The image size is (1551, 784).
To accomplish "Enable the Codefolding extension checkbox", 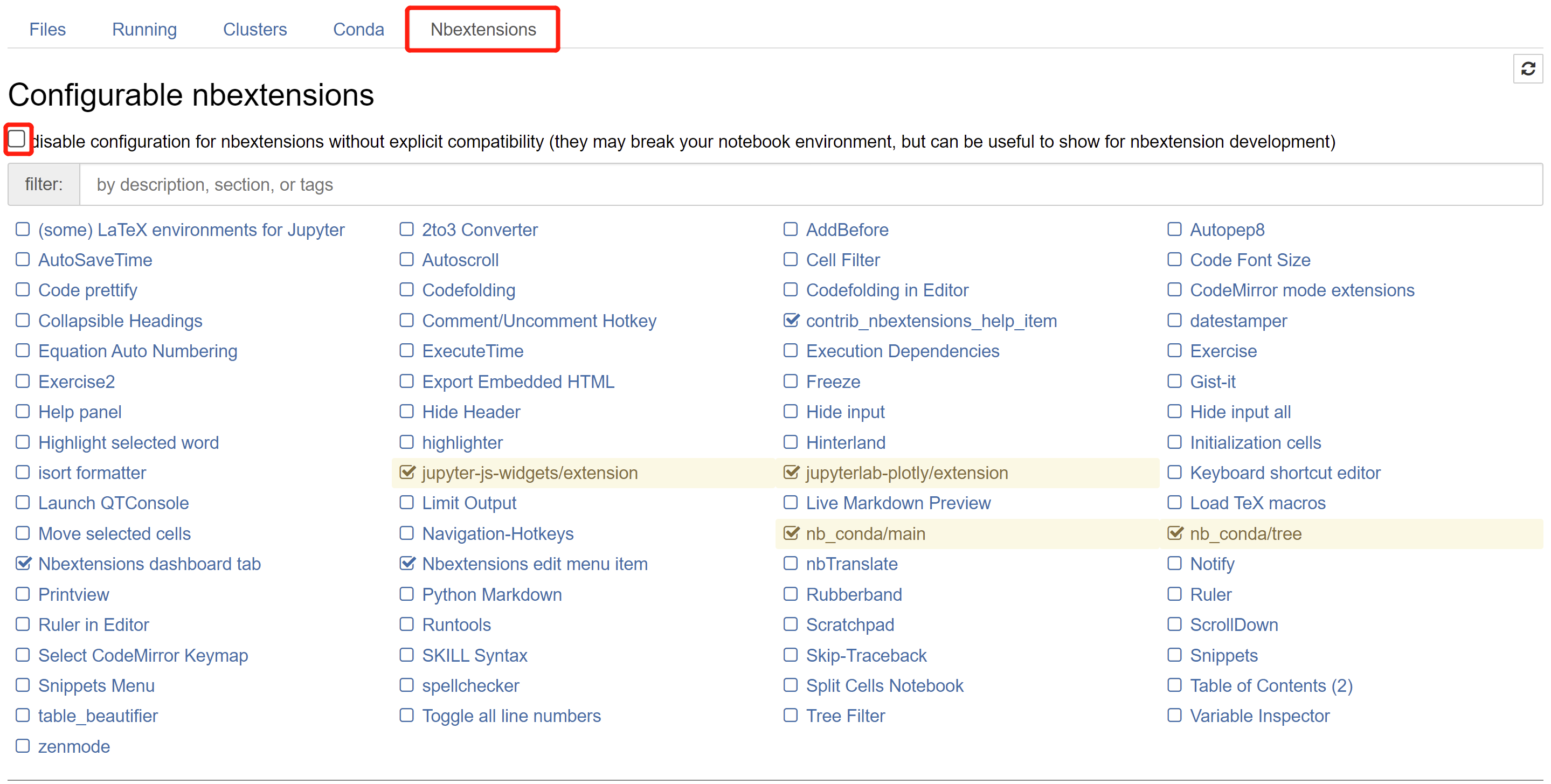I will point(406,290).
